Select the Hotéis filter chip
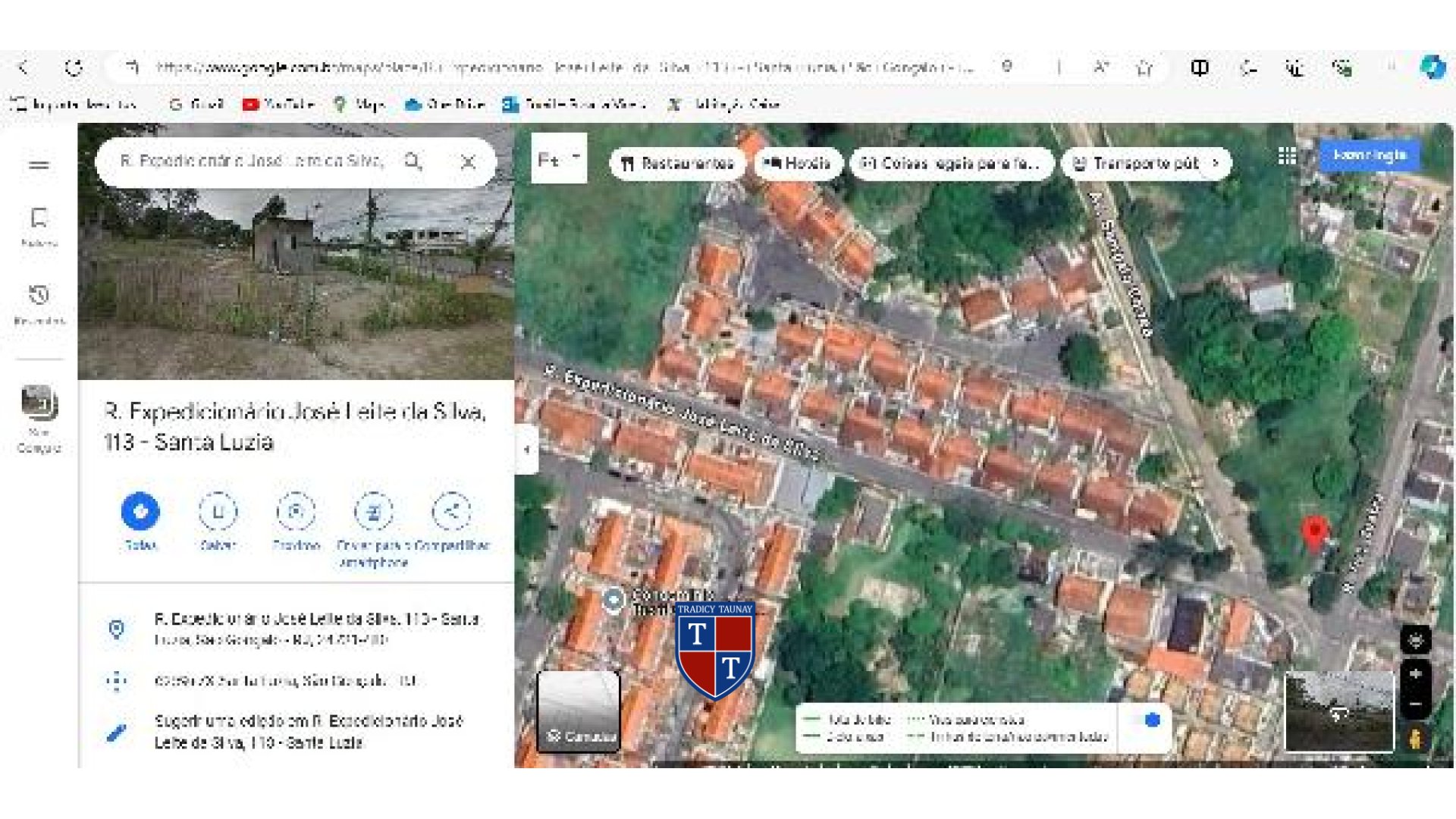 (x=798, y=163)
